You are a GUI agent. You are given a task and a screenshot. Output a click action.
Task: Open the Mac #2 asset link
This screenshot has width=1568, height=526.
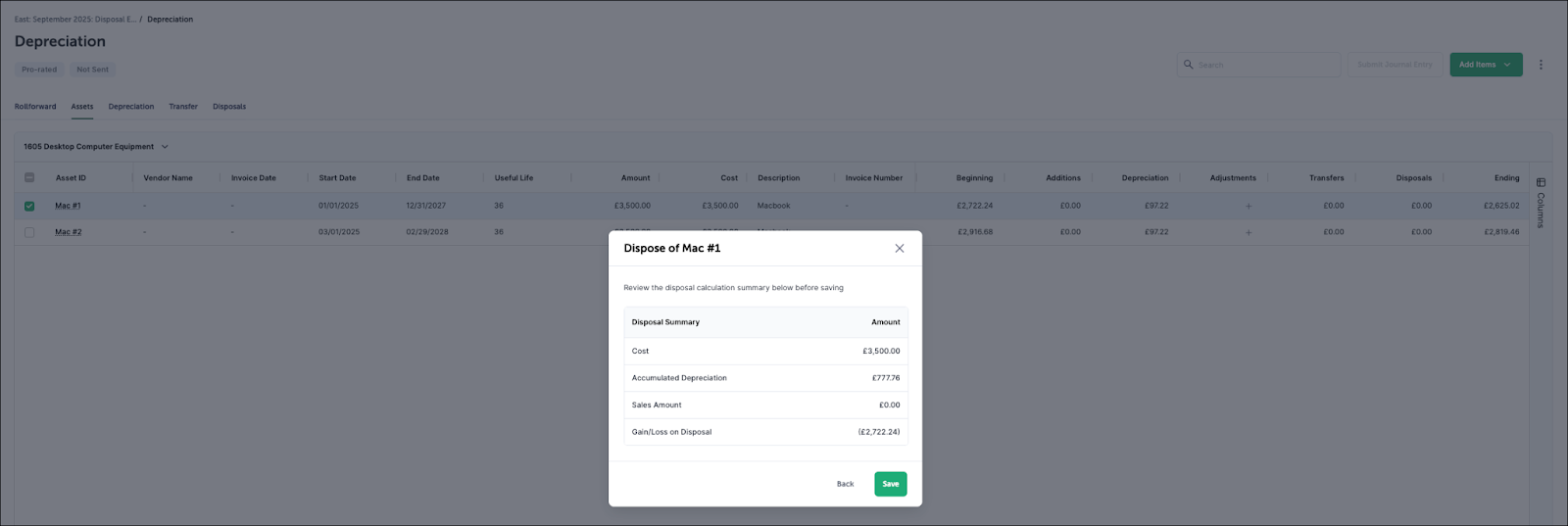click(69, 232)
